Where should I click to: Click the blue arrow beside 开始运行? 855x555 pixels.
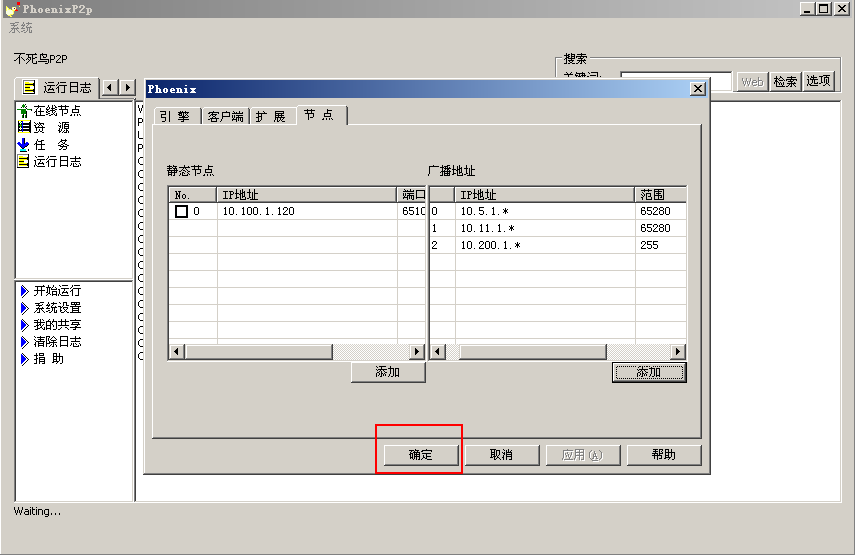(25, 291)
